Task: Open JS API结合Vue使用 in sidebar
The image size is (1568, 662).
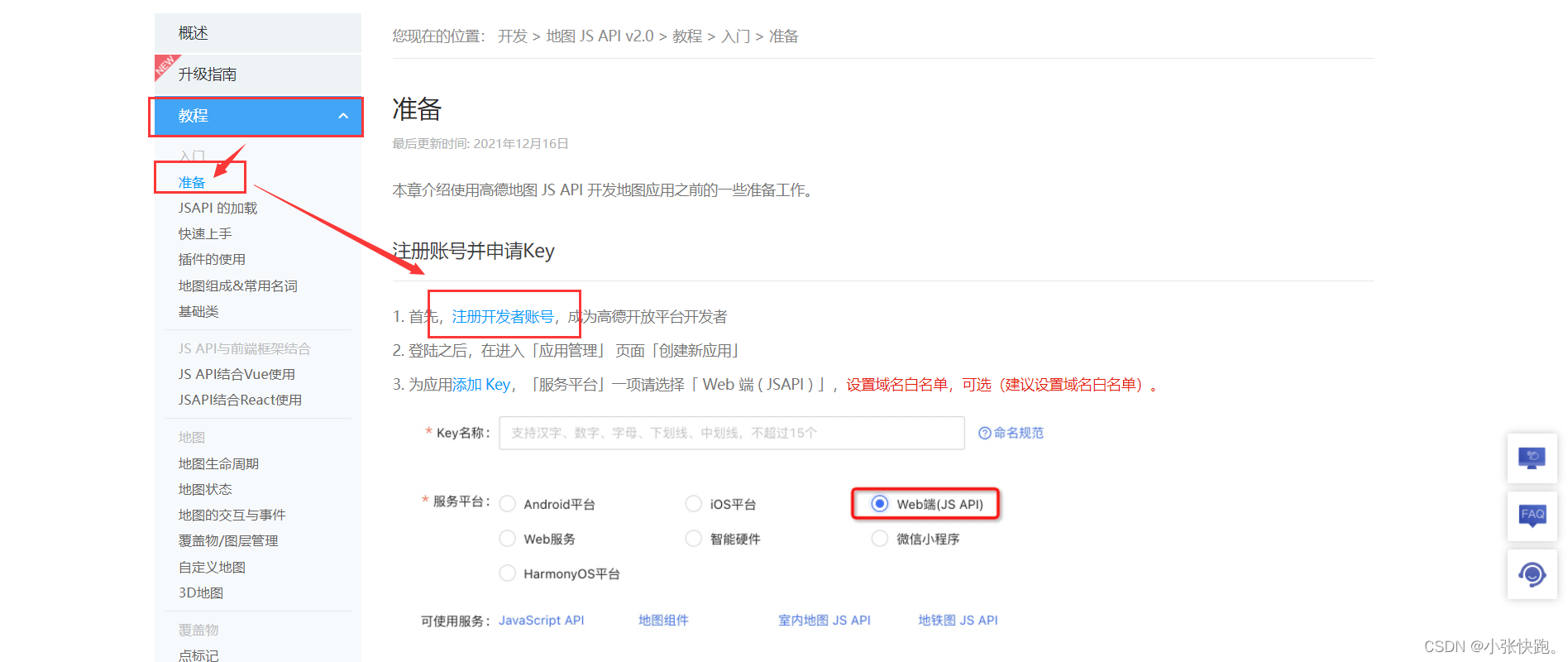Action: point(237,375)
